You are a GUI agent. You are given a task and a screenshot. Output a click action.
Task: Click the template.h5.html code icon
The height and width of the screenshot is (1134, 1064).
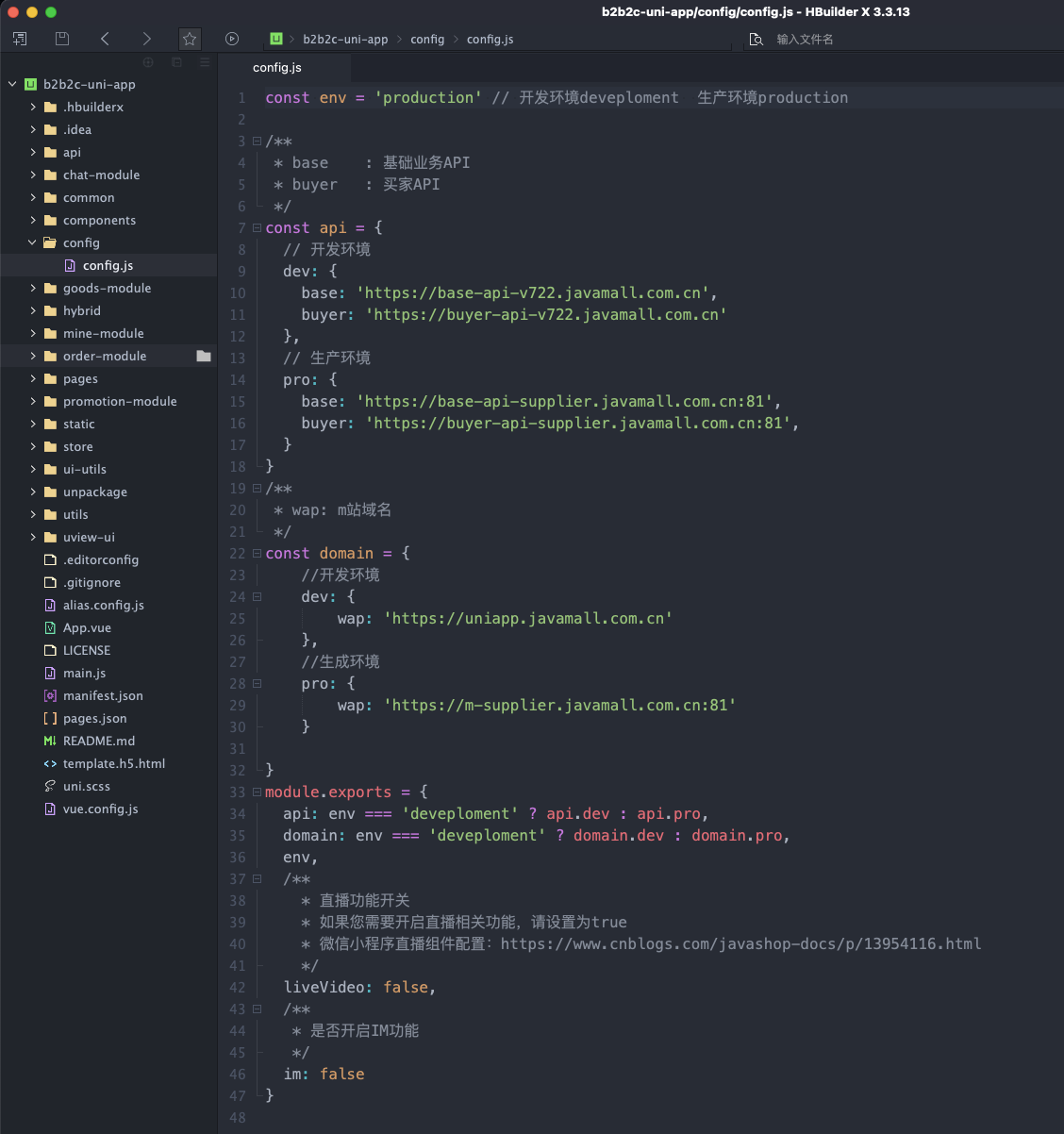[x=50, y=763]
